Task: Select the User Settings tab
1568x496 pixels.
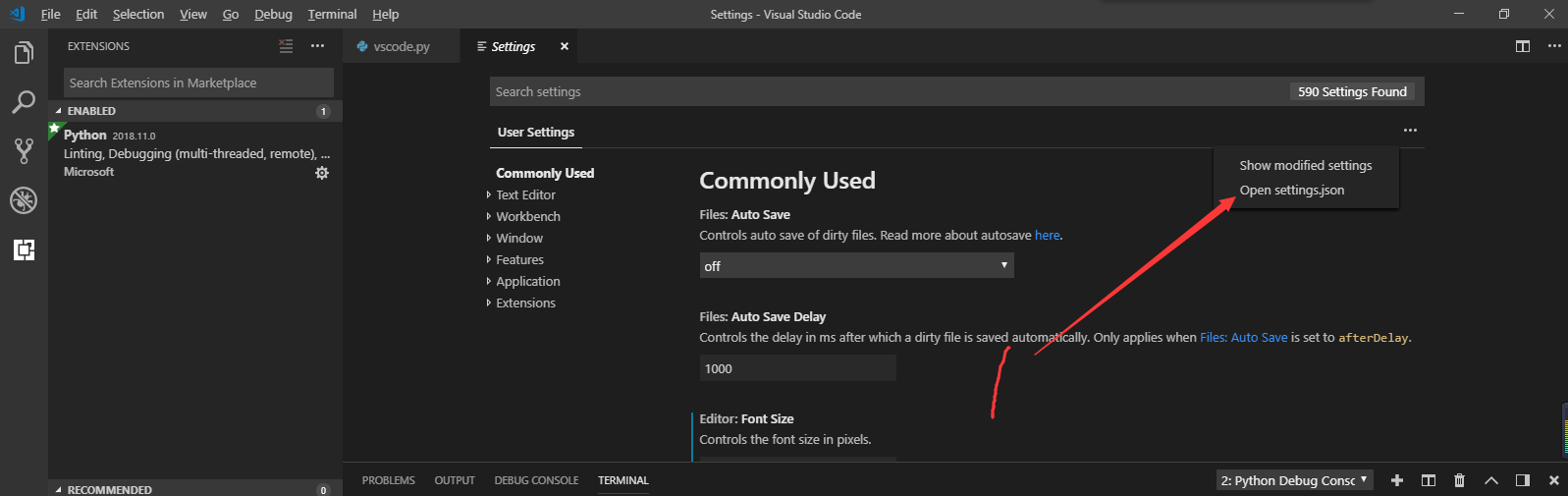Action: pos(536,132)
